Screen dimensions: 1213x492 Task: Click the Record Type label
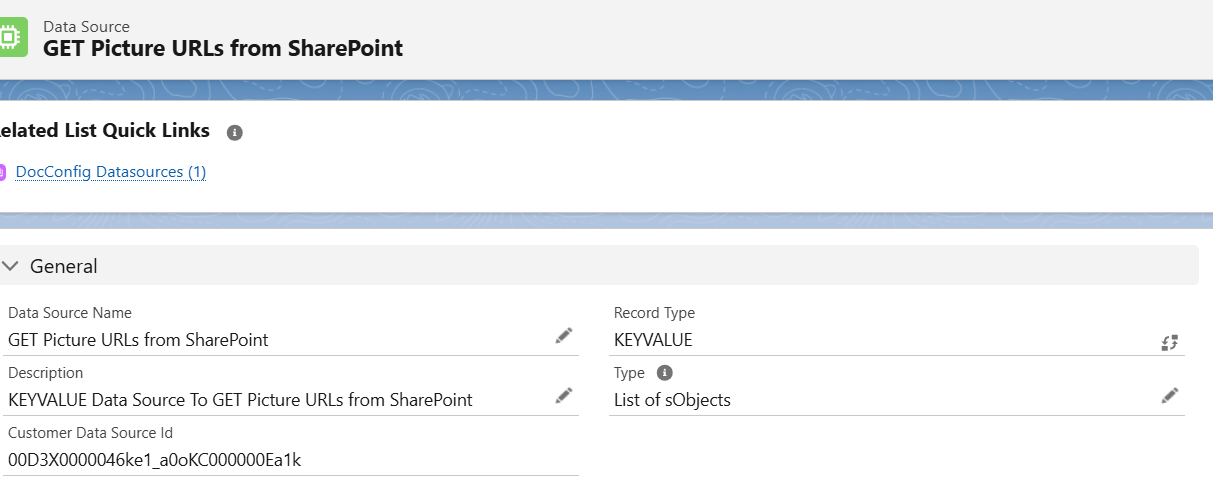click(654, 313)
